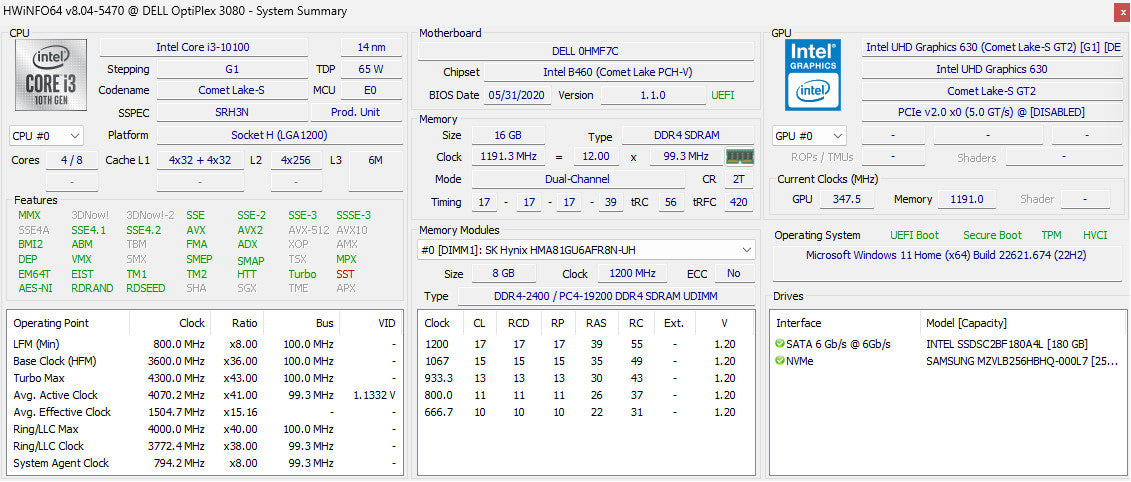Image resolution: width=1131 pixels, height=482 pixels.
Task: Click the red SST feature flag
Action: pyautogui.click(x=345, y=274)
